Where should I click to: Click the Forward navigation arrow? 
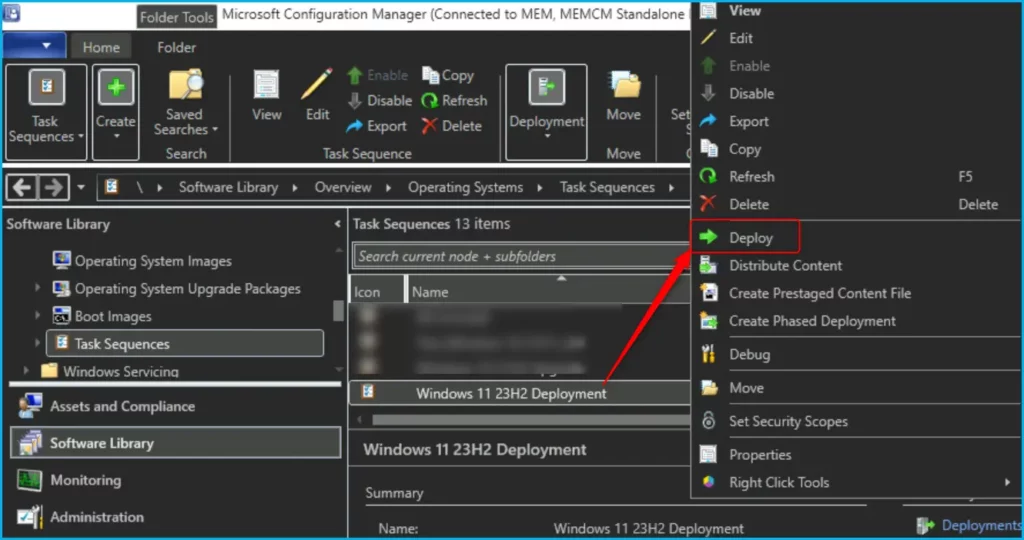(54, 187)
